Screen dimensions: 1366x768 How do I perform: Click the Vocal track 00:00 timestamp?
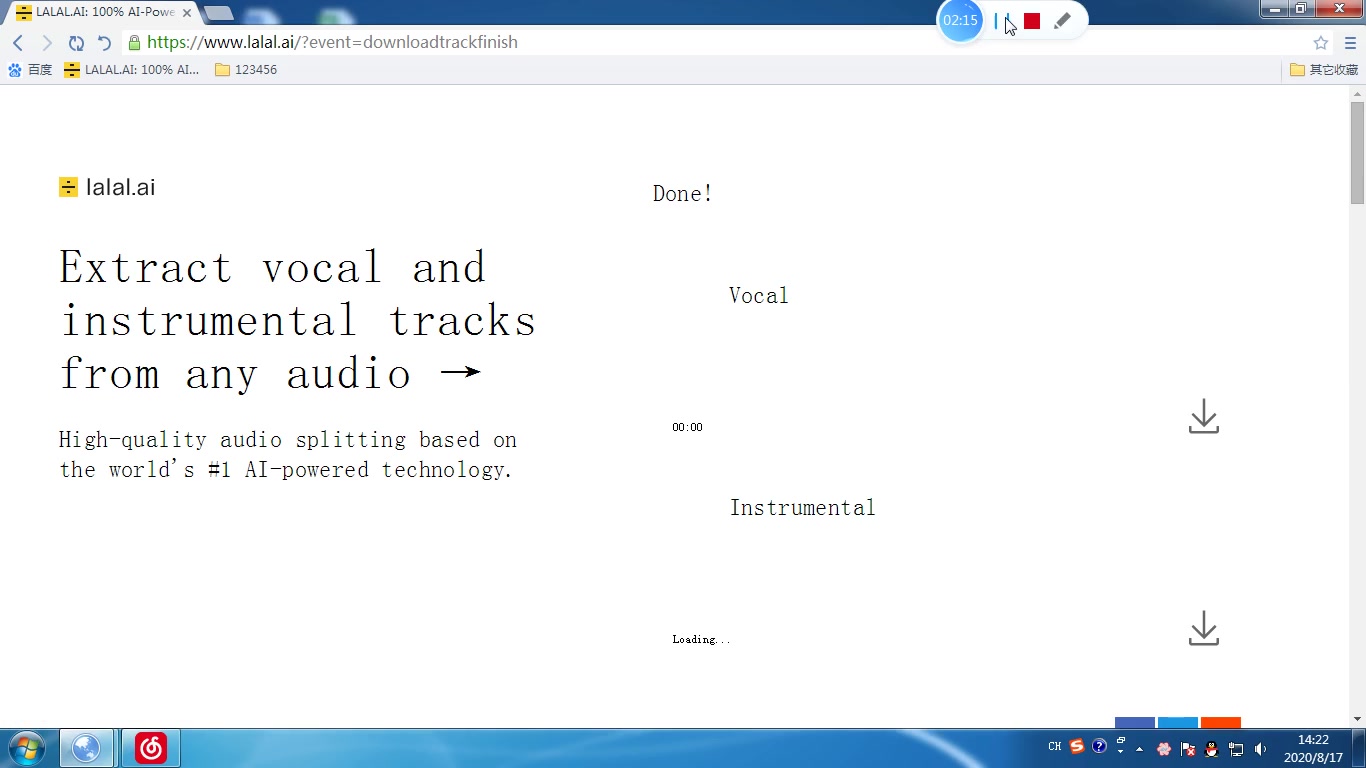[x=687, y=427]
